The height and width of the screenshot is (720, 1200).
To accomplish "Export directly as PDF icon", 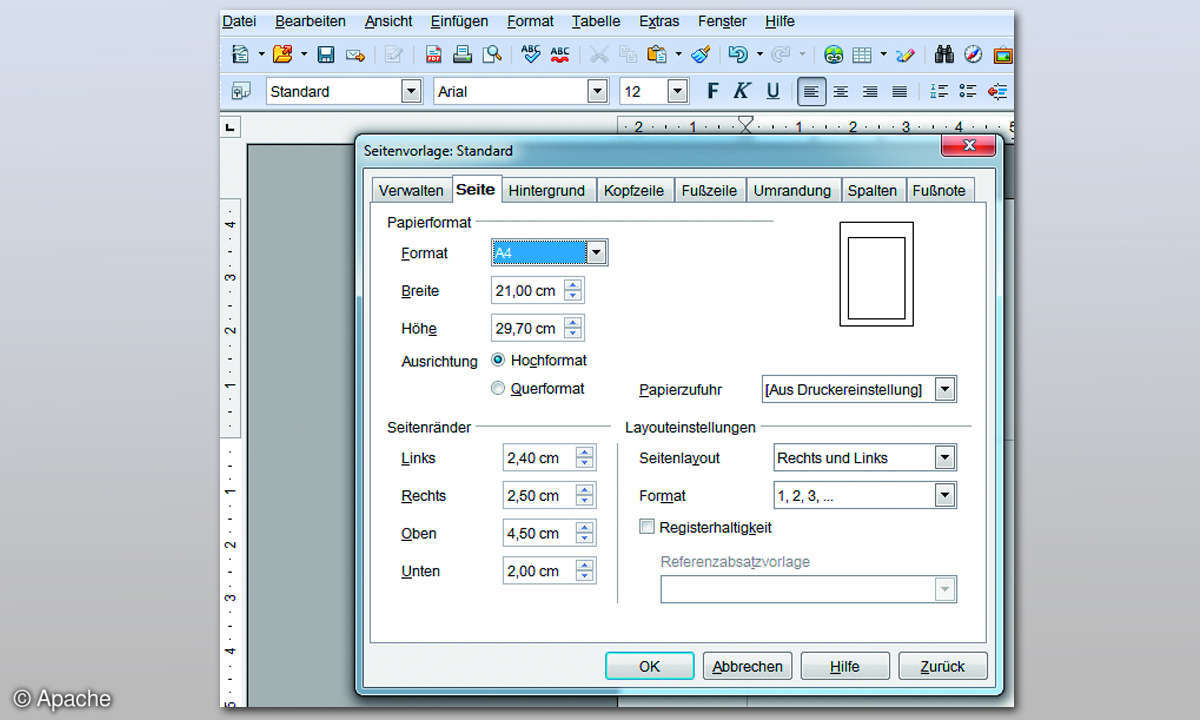I will coord(434,54).
